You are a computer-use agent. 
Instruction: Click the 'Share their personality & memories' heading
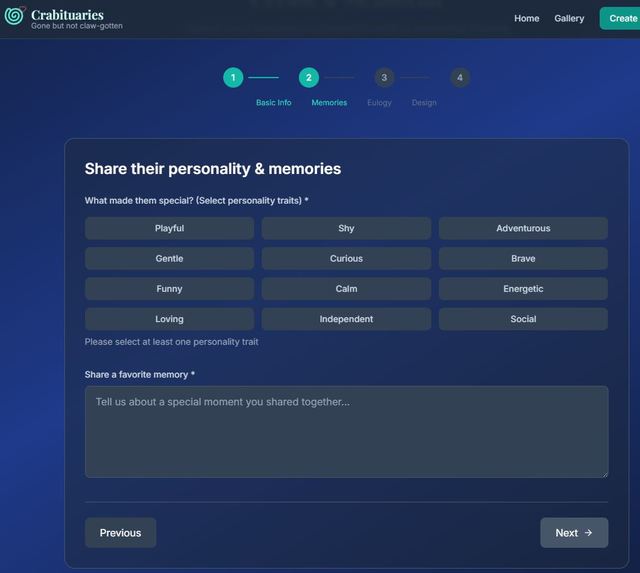click(213, 169)
